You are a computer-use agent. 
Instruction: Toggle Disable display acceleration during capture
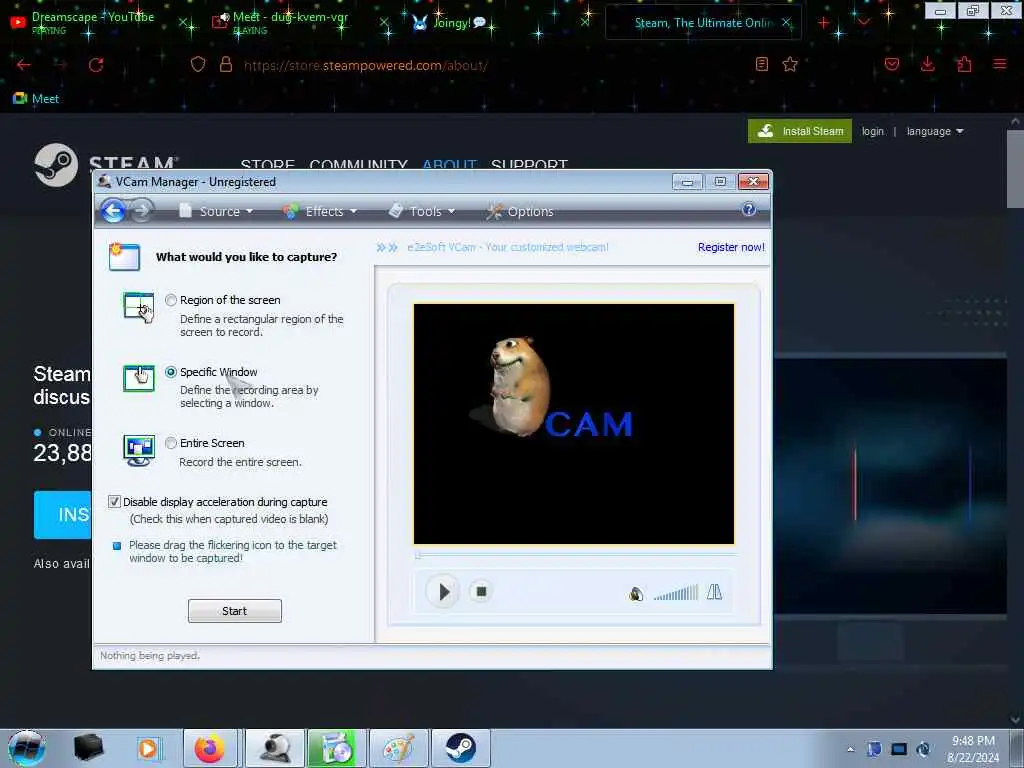(114, 502)
